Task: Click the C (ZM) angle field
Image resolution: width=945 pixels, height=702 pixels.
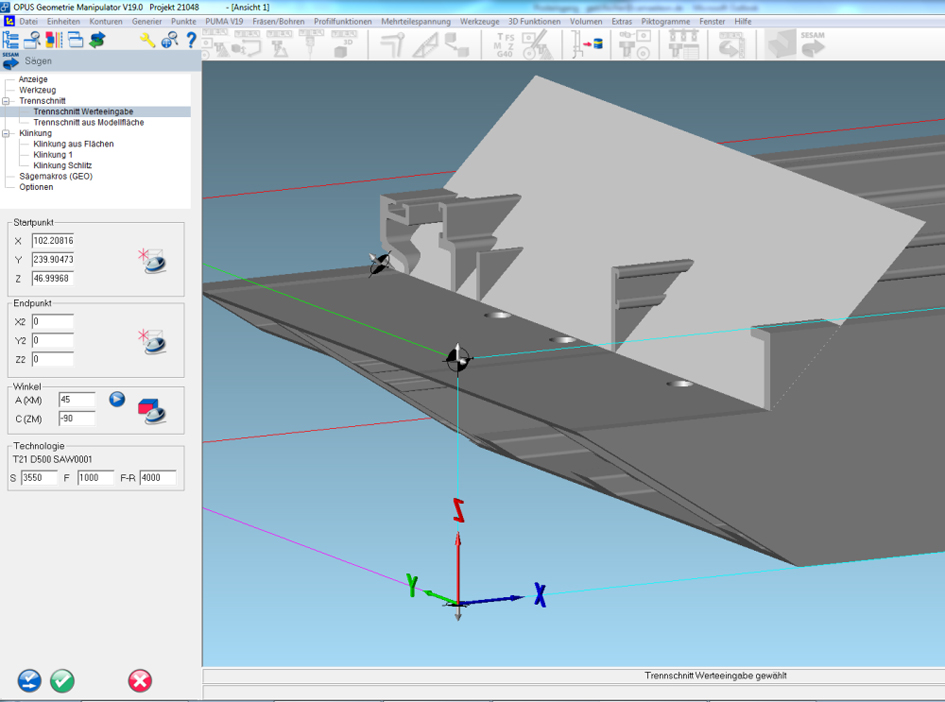Action: coord(77,418)
